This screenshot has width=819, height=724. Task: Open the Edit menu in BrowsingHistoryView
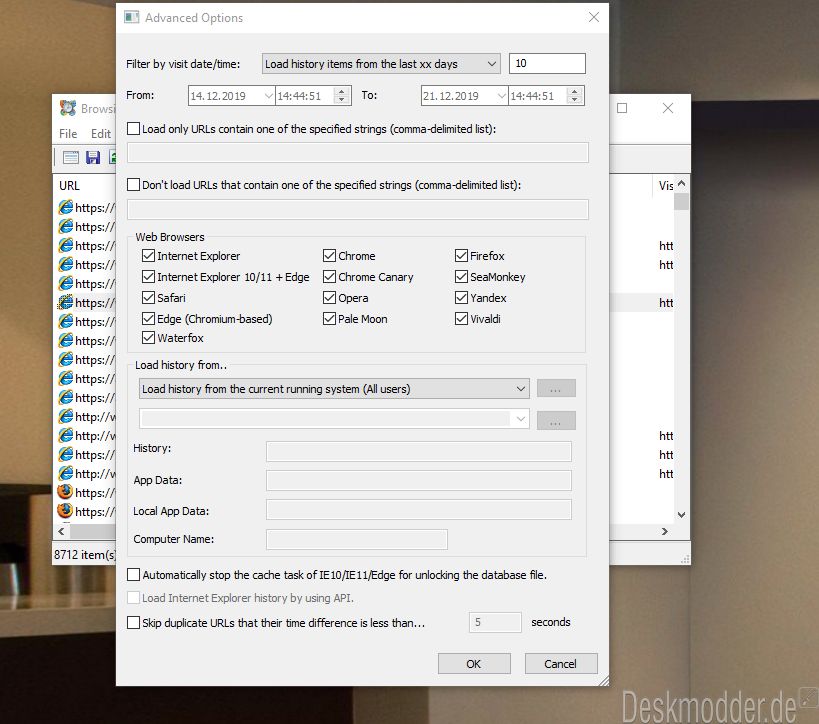click(101, 134)
